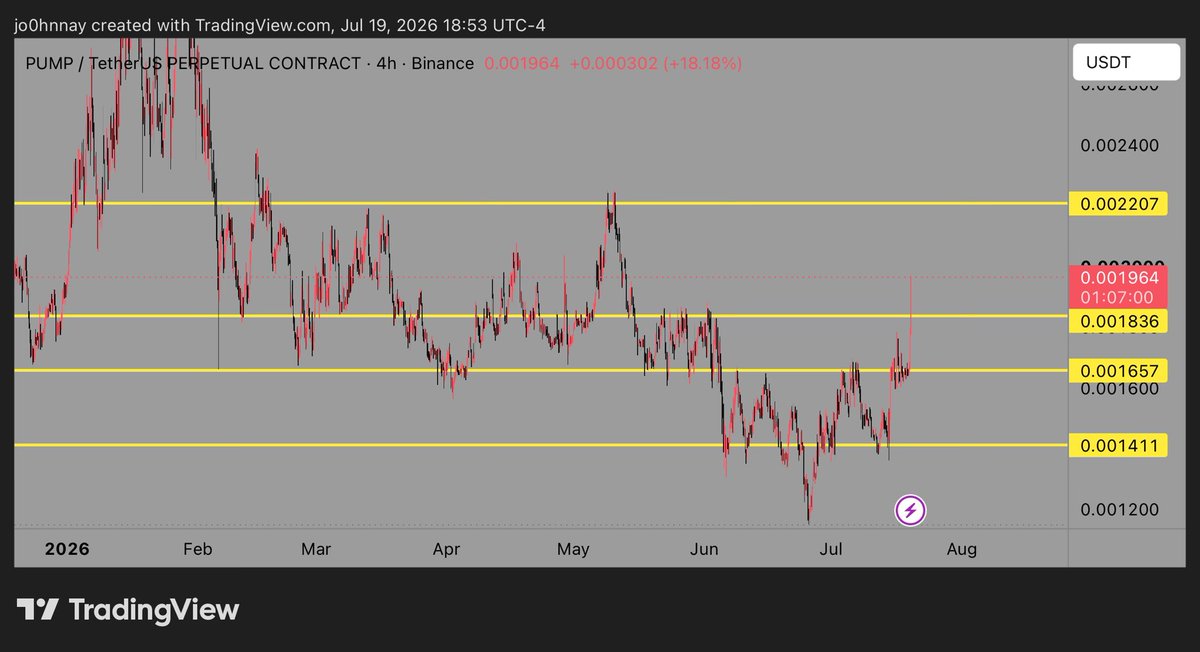Select the 0.002207 price level label
Viewport: 1200px width, 652px height.
click(x=1119, y=204)
